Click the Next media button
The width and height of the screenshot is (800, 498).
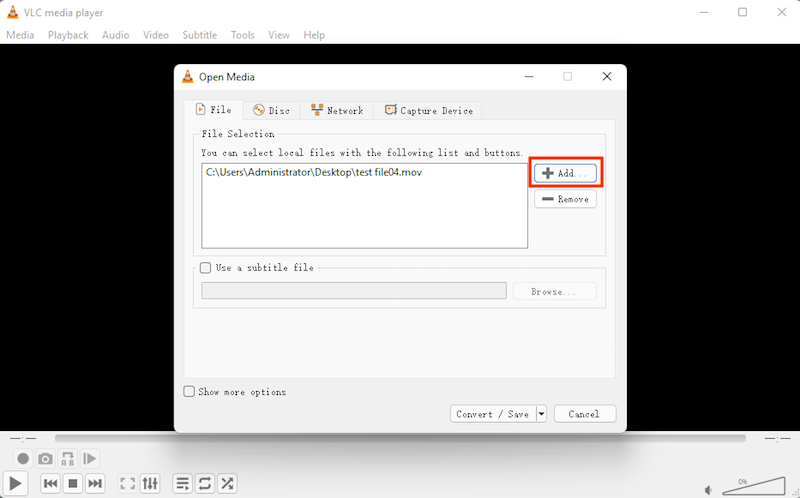pyautogui.click(x=95, y=483)
